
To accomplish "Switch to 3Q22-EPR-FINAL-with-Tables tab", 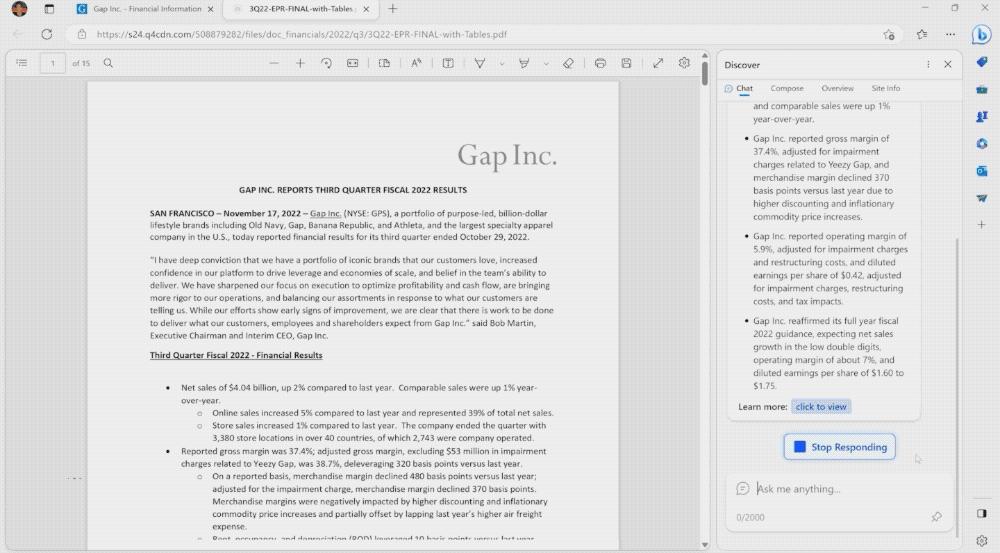I will (301, 9).
